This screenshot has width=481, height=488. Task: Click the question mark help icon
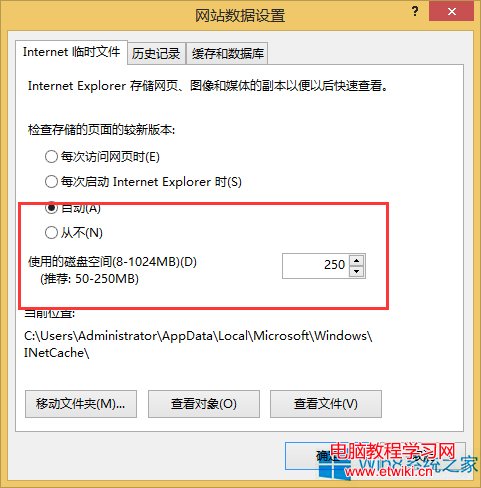click(x=415, y=12)
